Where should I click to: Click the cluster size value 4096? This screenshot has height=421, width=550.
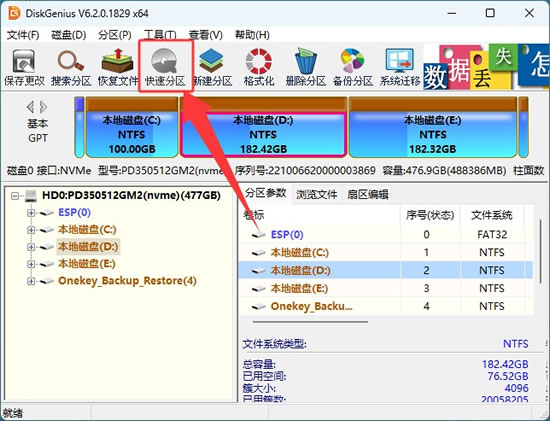click(x=517, y=388)
